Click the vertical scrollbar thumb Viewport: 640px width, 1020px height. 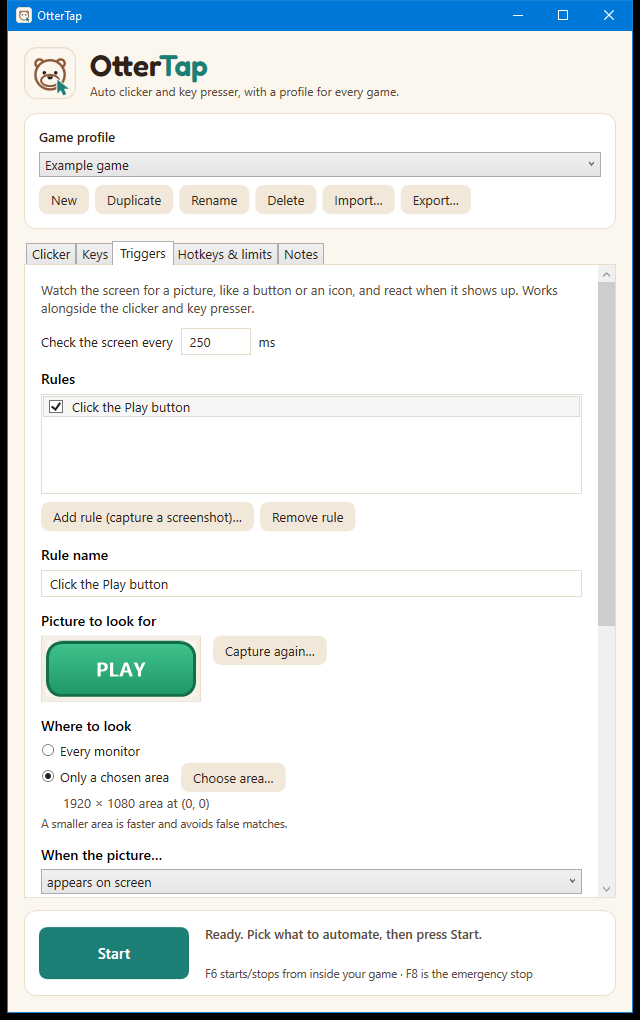(x=606, y=454)
